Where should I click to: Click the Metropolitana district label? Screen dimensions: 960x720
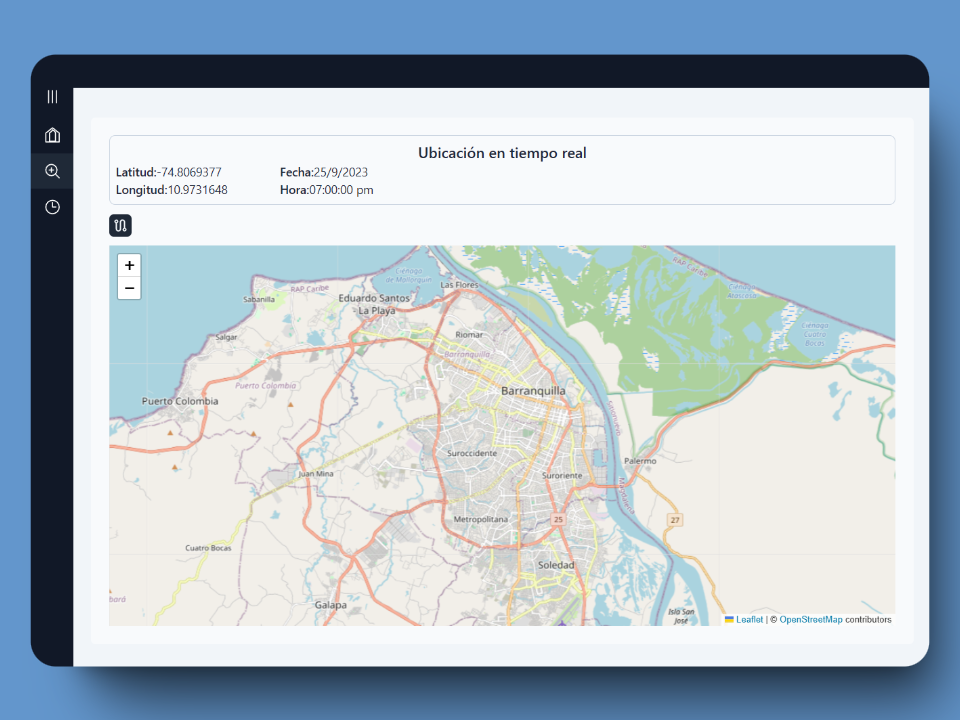click(x=481, y=520)
